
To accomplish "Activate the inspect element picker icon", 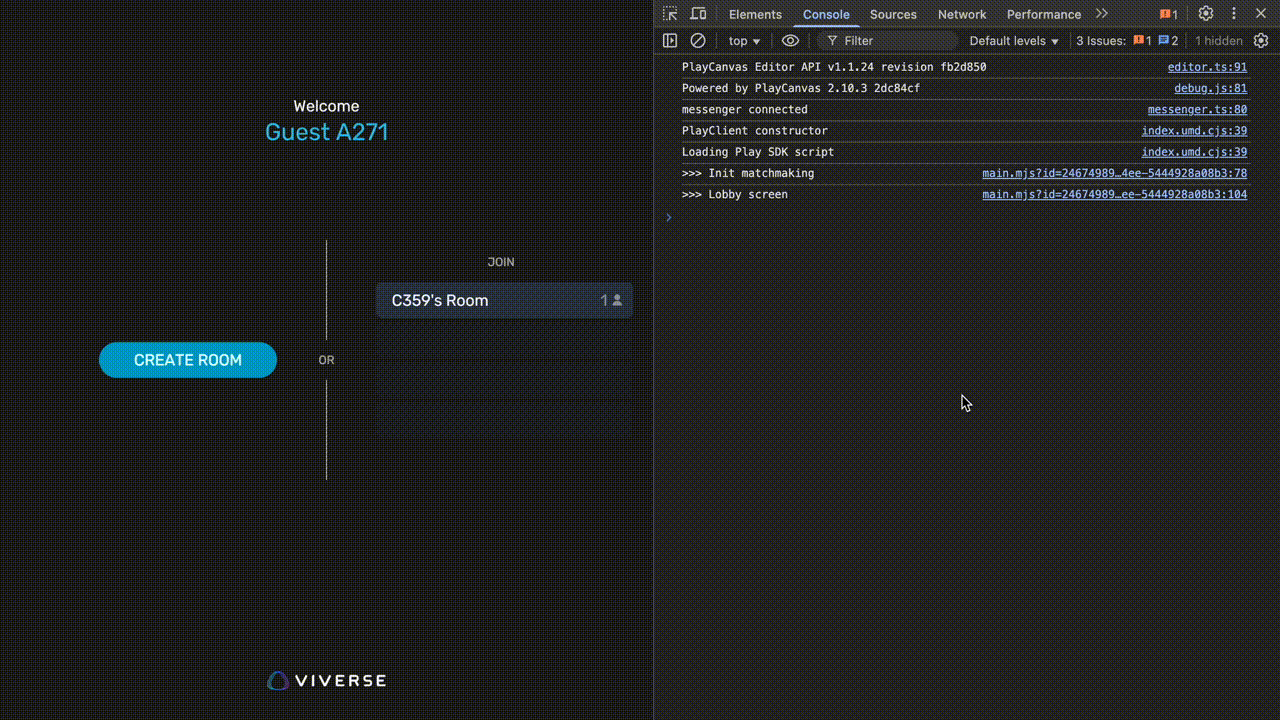I will click(x=670, y=14).
